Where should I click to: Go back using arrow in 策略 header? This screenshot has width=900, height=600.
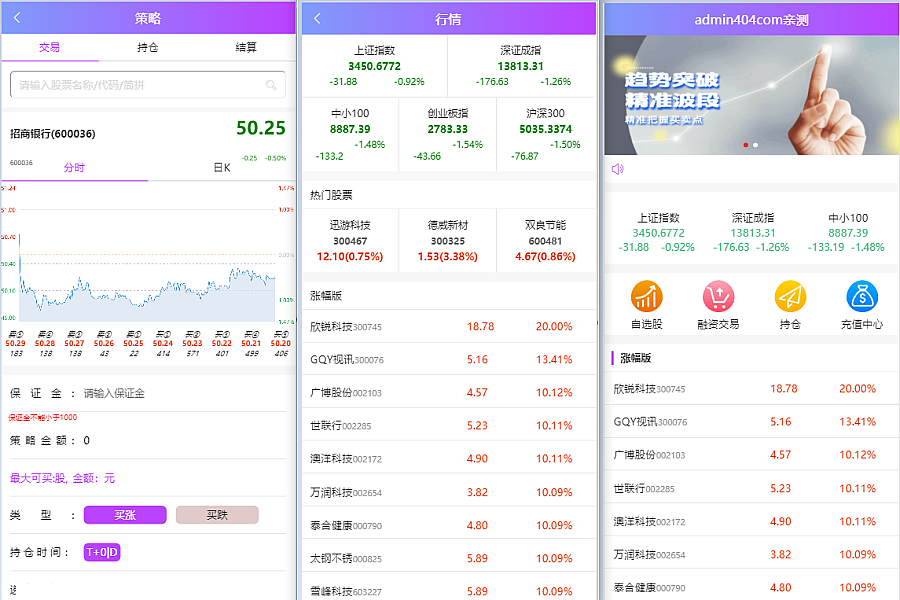click(17, 18)
